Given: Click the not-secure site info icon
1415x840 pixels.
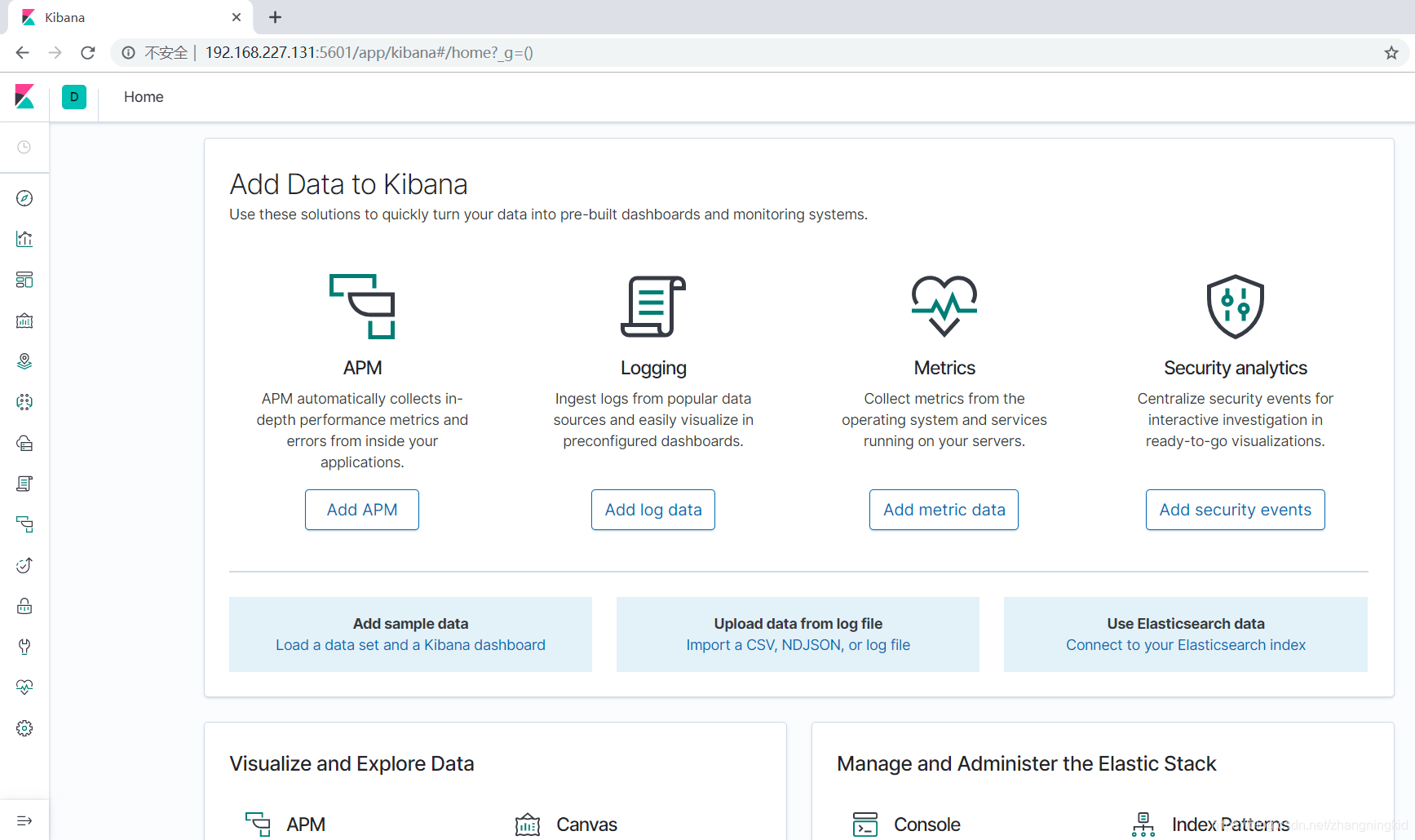Looking at the screenshot, I should coord(129,53).
